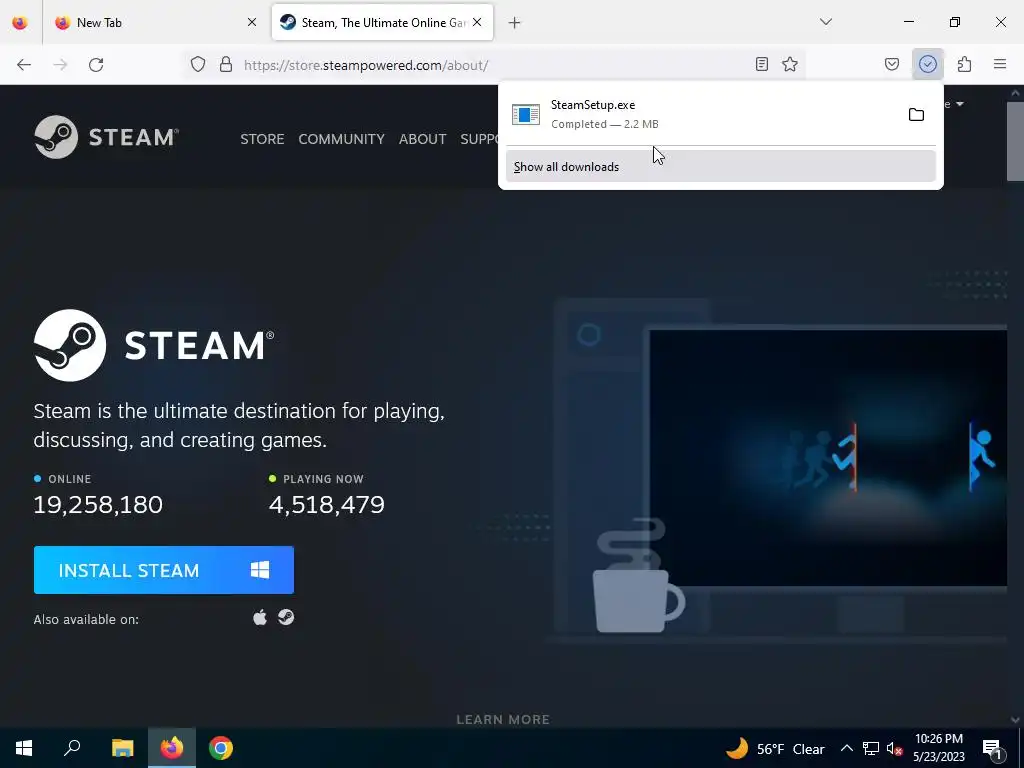The height and width of the screenshot is (768, 1024).
Task: Click the INSTALL STEAM button
Action: tap(164, 570)
